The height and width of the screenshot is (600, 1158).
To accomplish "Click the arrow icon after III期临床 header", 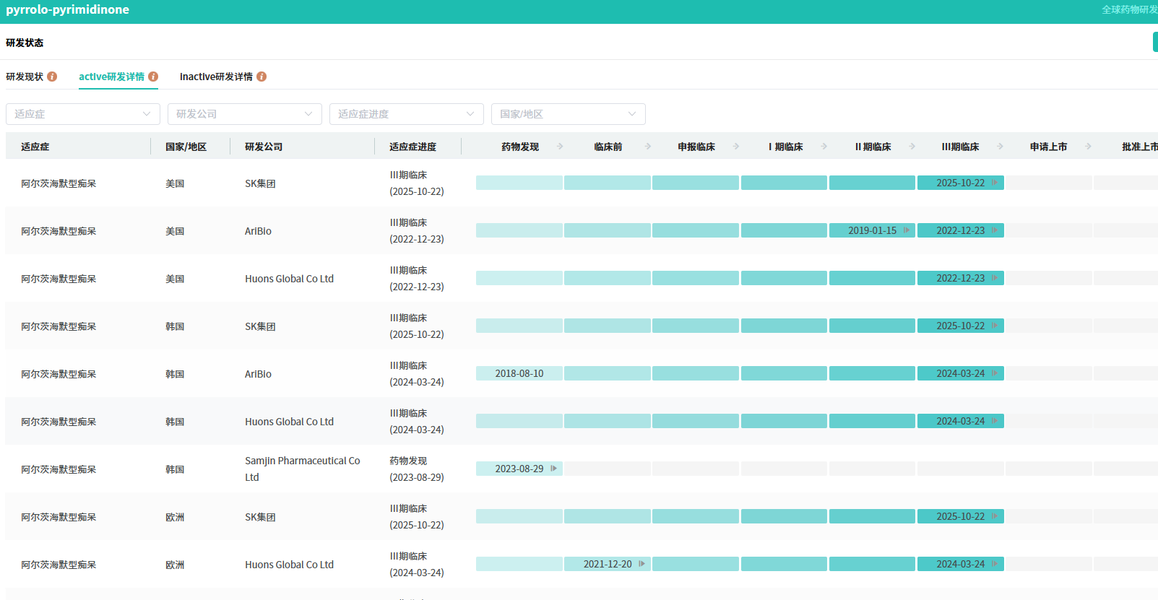I will [x=999, y=146].
